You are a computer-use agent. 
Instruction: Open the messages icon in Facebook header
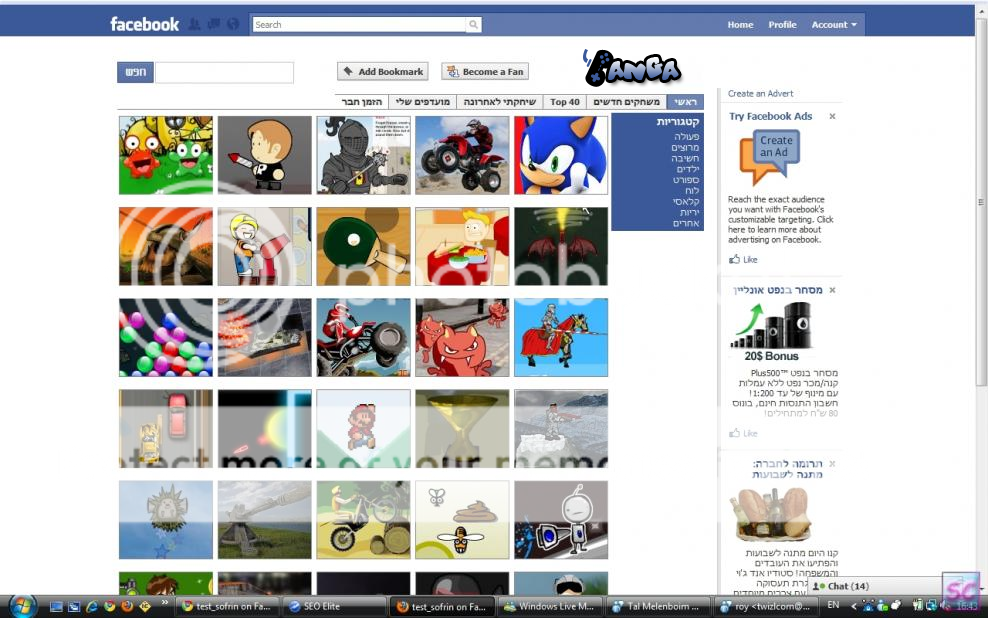(x=214, y=24)
